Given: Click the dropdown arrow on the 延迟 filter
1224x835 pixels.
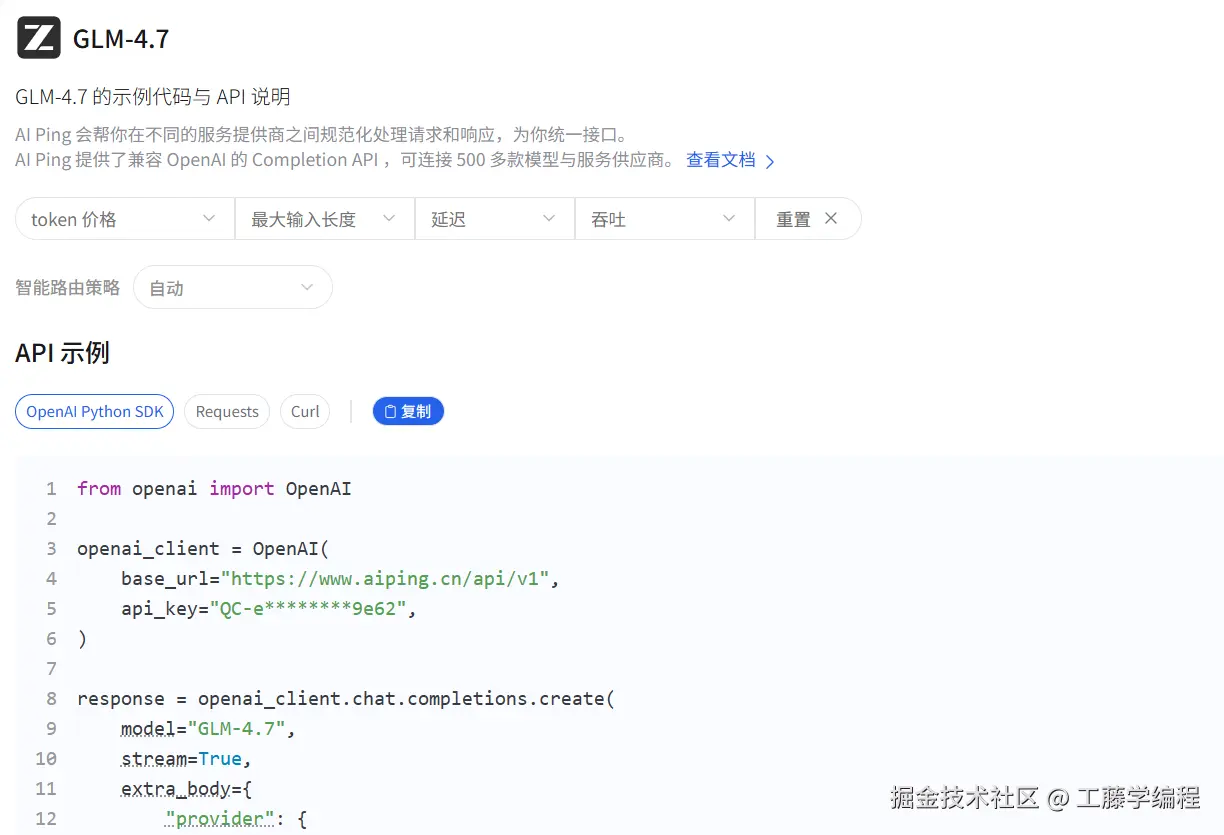Looking at the screenshot, I should pos(549,218).
